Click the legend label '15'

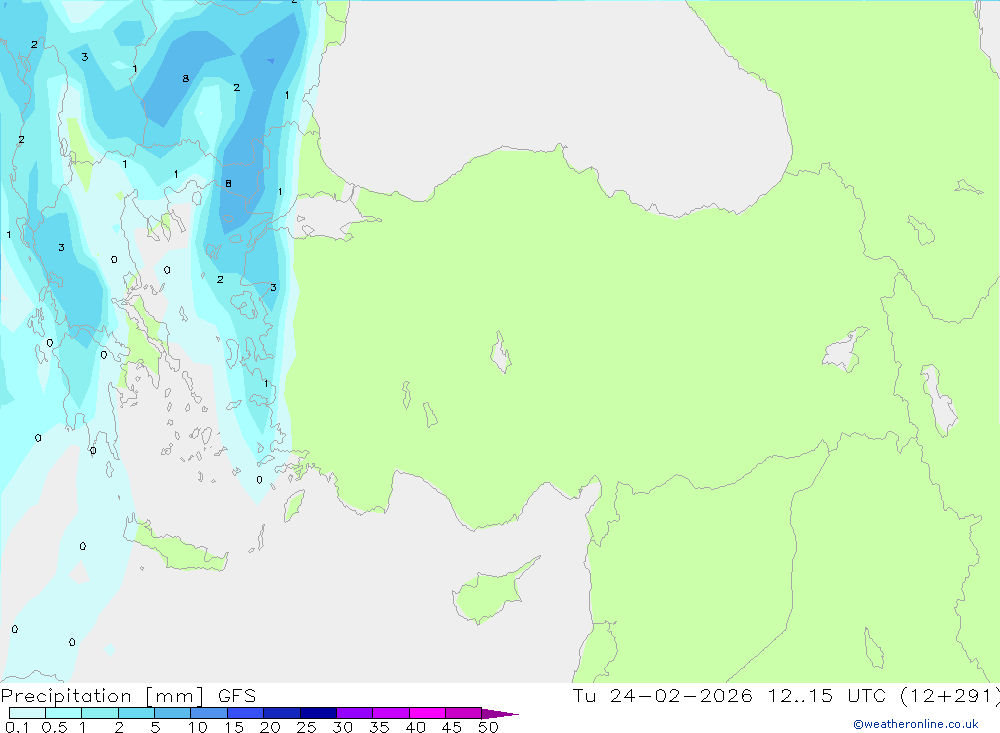(234, 727)
